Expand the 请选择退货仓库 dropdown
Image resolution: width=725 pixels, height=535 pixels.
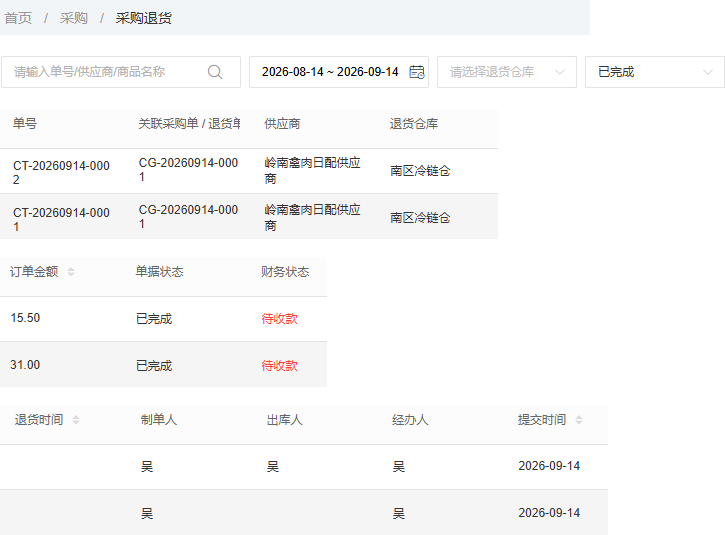coord(507,72)
